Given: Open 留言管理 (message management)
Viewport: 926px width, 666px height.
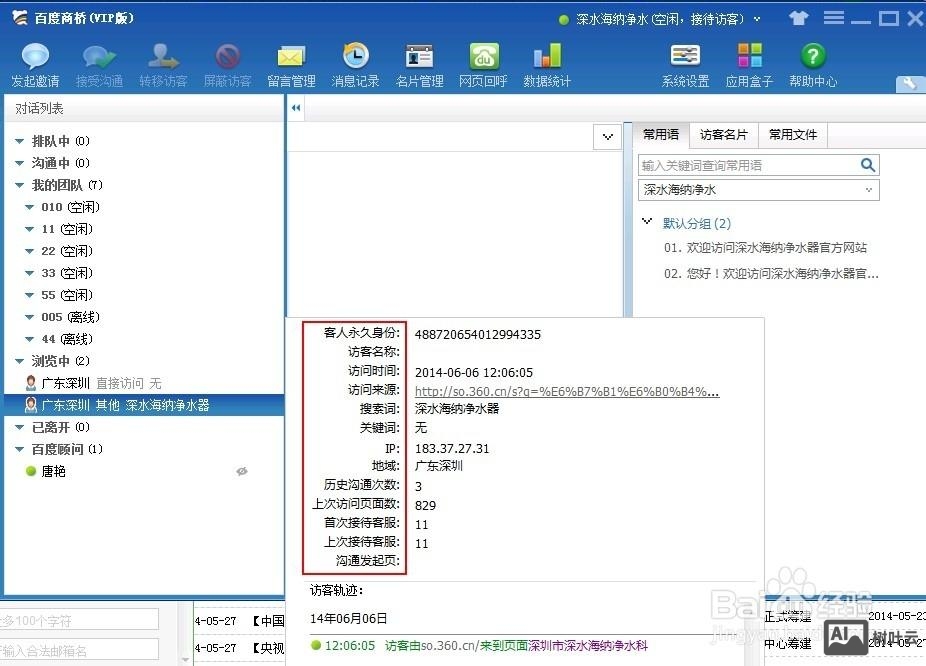Looking at the screenshot, I should click(291, 62).
